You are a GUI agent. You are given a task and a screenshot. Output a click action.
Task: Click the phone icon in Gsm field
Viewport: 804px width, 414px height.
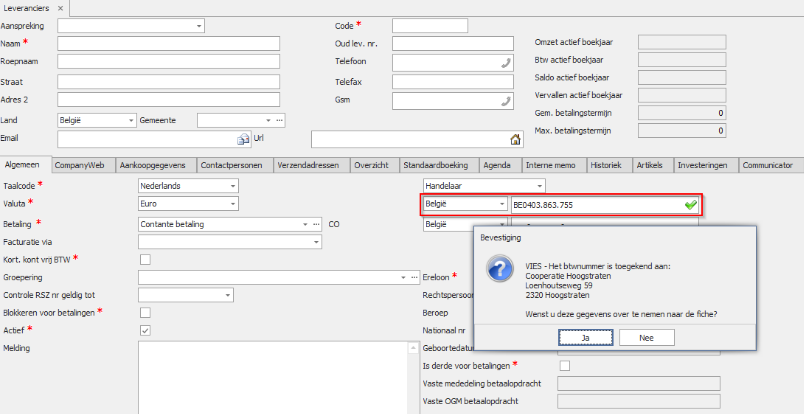click(x=506, y=101)
